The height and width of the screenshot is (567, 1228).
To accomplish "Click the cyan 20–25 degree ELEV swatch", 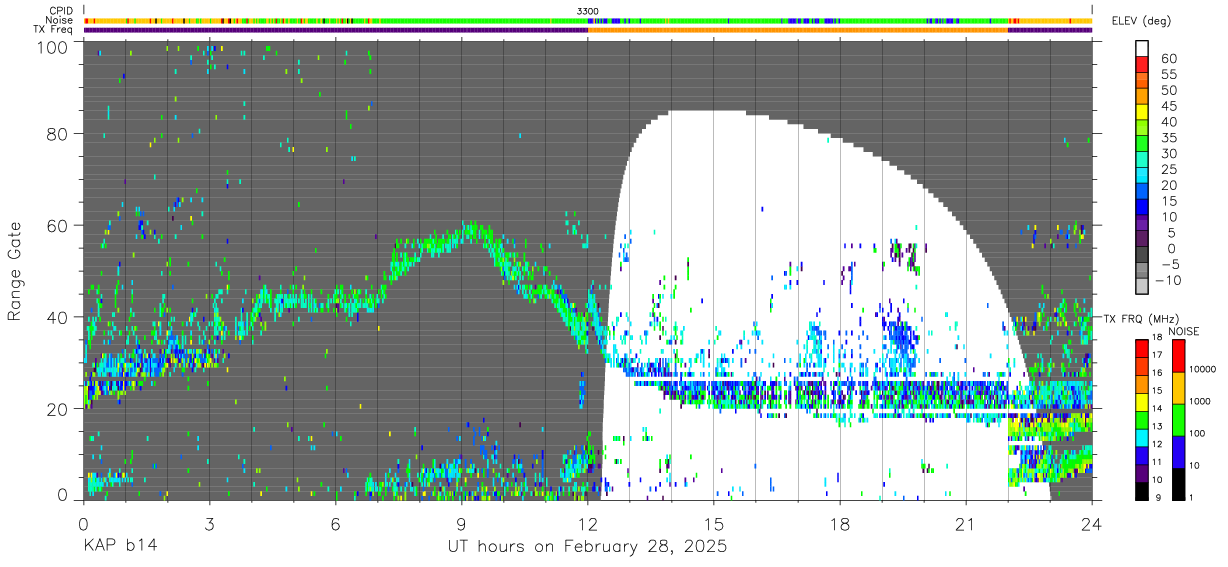I will coord(1142,176).
